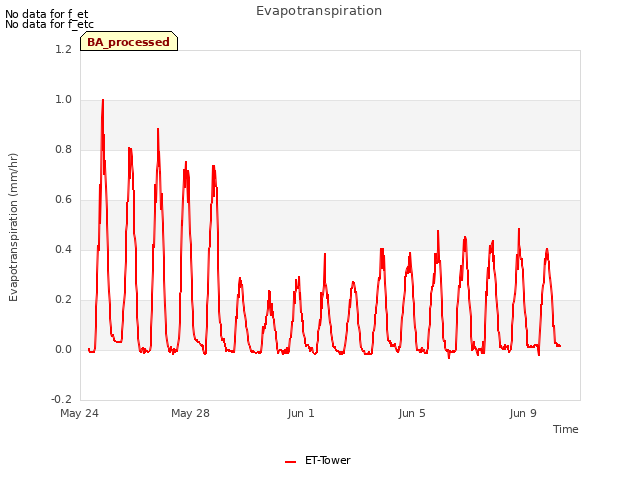Click the 0.8 y-axis tick label
This screenshot has height=480, width=640.
(x=63, y=149)
